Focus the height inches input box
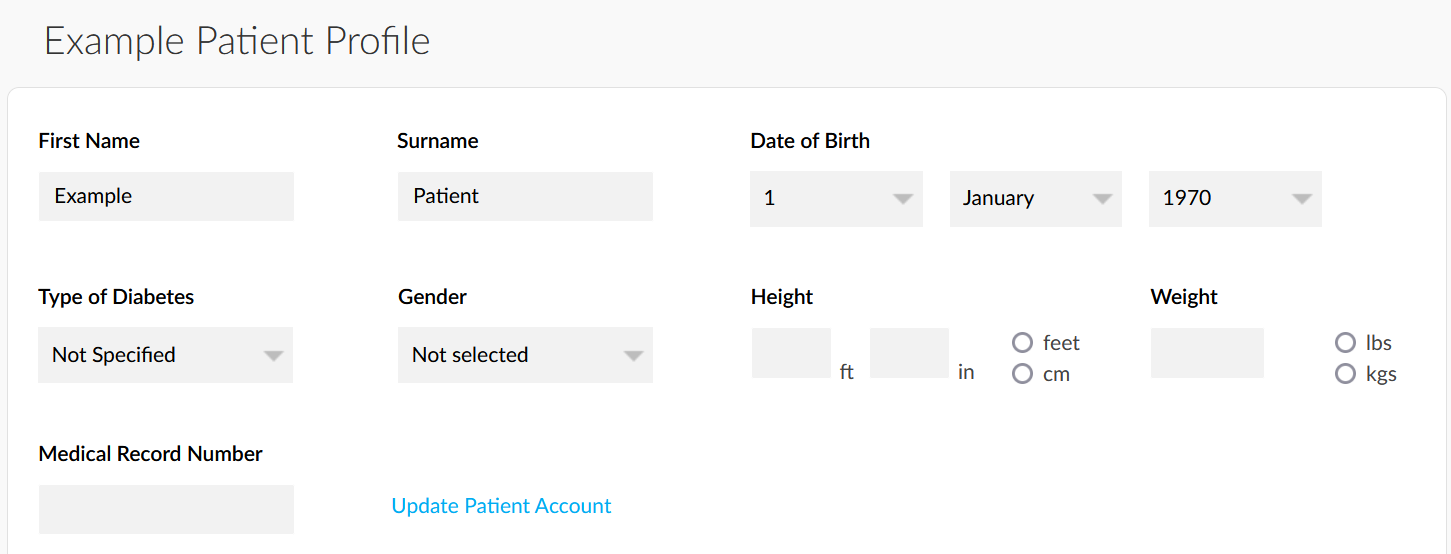 pos(909,353)
